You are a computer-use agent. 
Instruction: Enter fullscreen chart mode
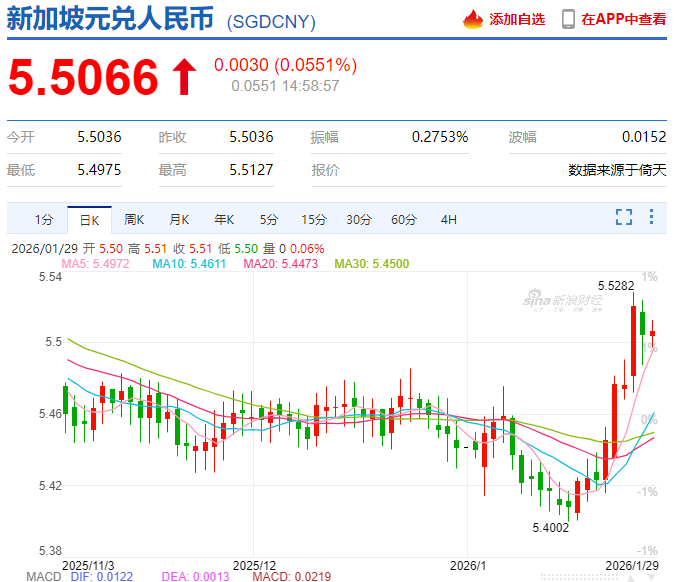624,217
